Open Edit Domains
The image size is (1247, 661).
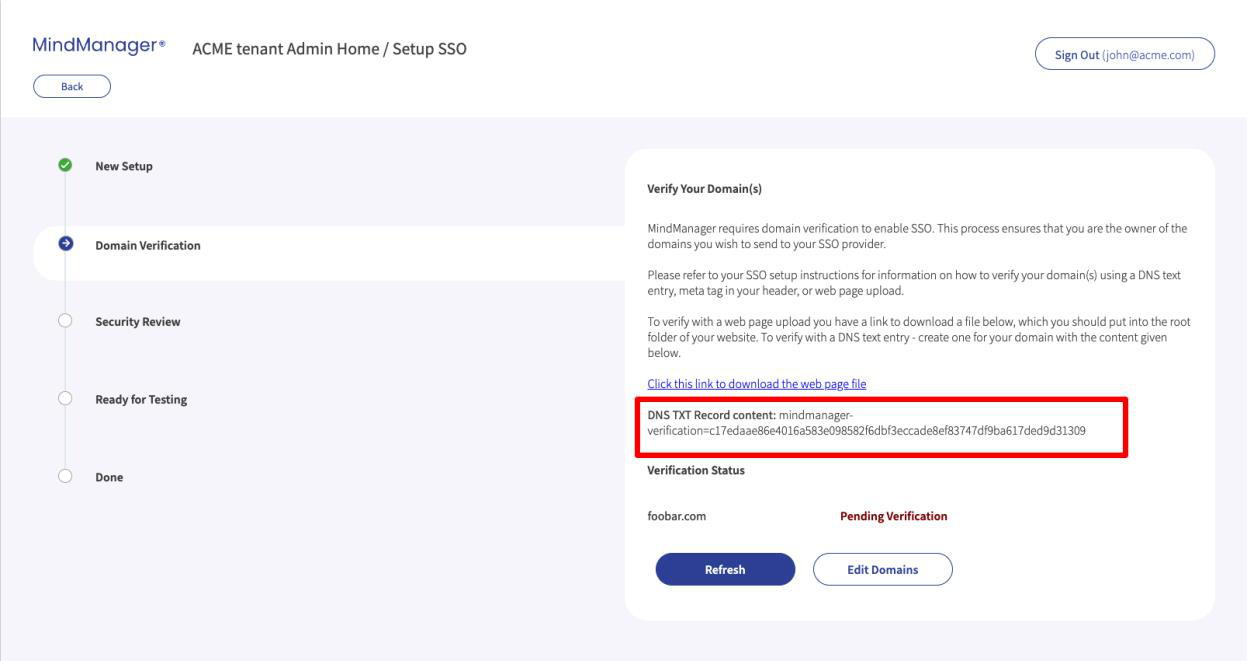883,569
